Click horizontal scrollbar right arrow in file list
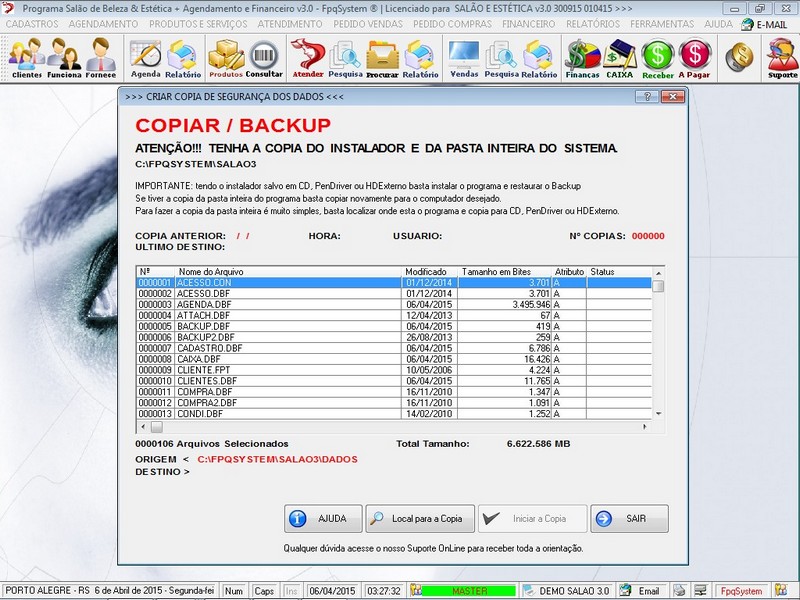800x600 pixels. [x=644, y=427]
